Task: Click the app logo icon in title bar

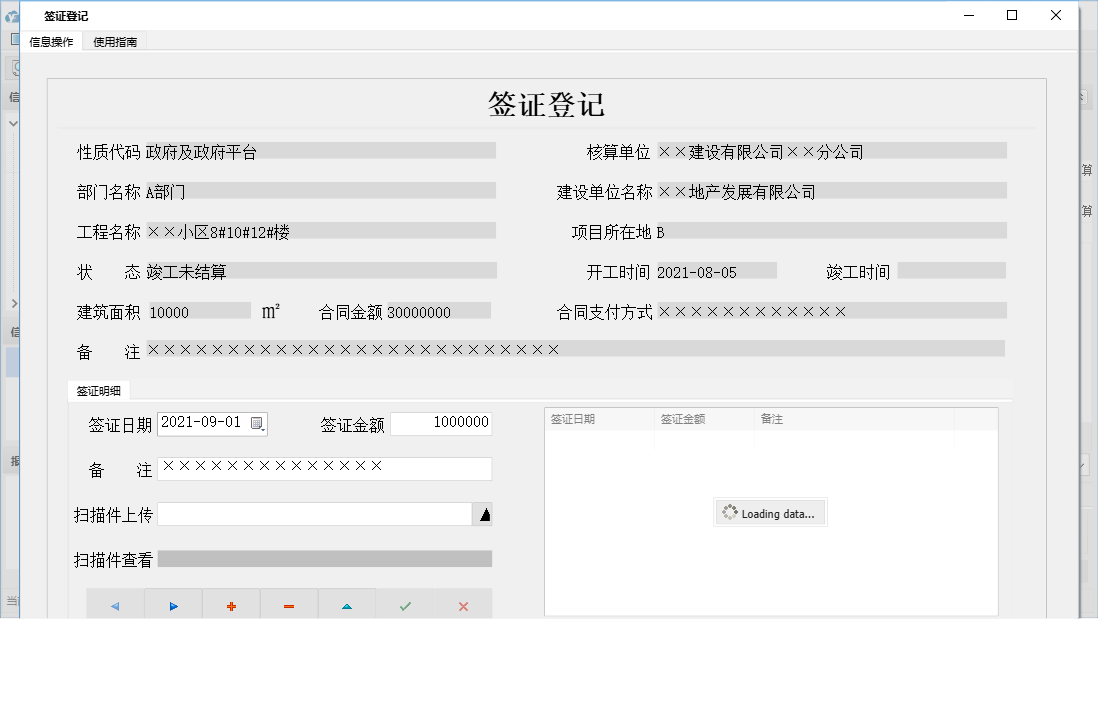Action: coord(13,15)
